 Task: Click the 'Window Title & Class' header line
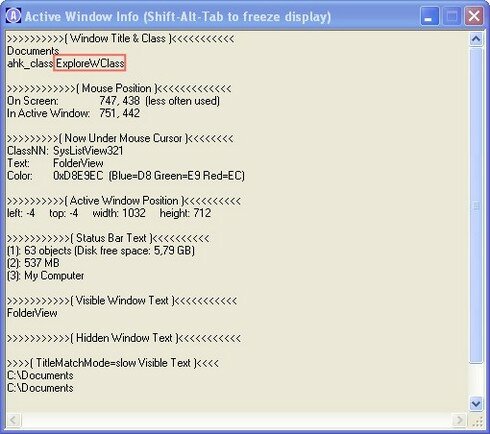(x=120, y=39)
